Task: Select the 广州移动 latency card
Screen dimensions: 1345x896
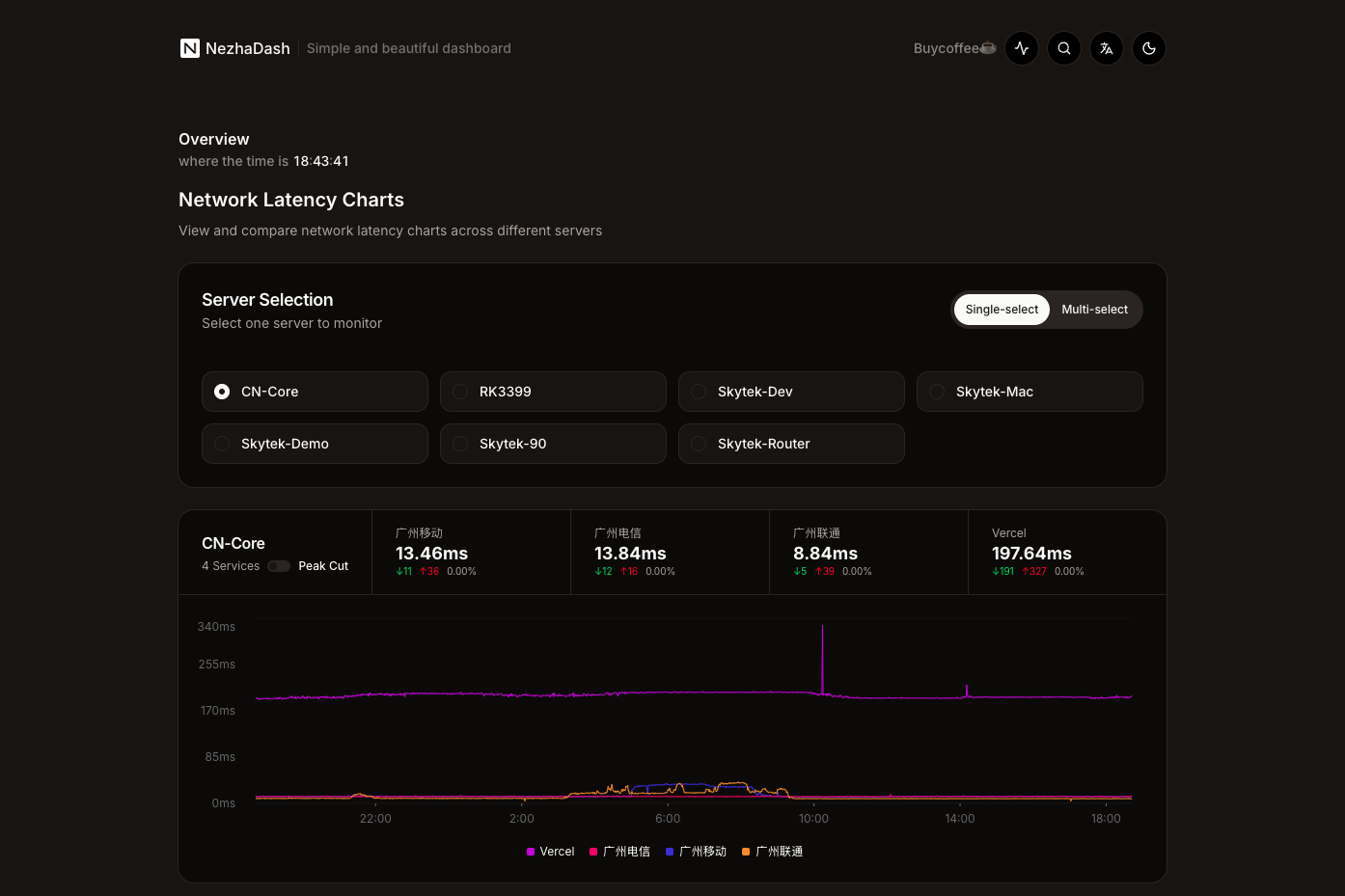Action: click(471, 553)
